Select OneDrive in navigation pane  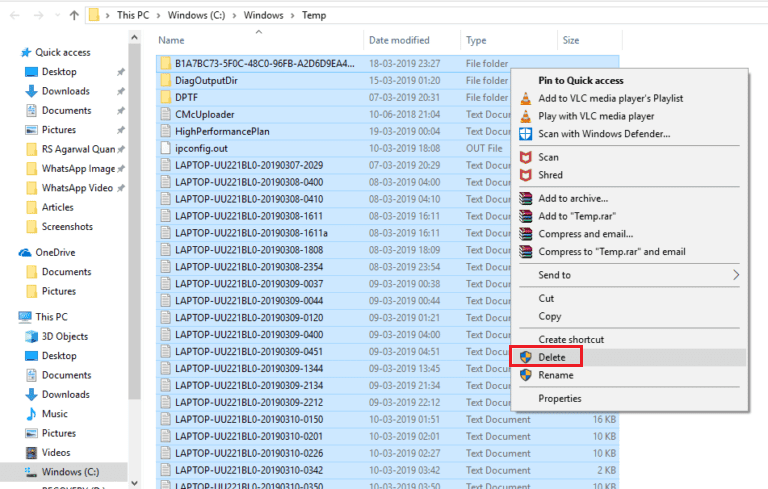point(55,252)
